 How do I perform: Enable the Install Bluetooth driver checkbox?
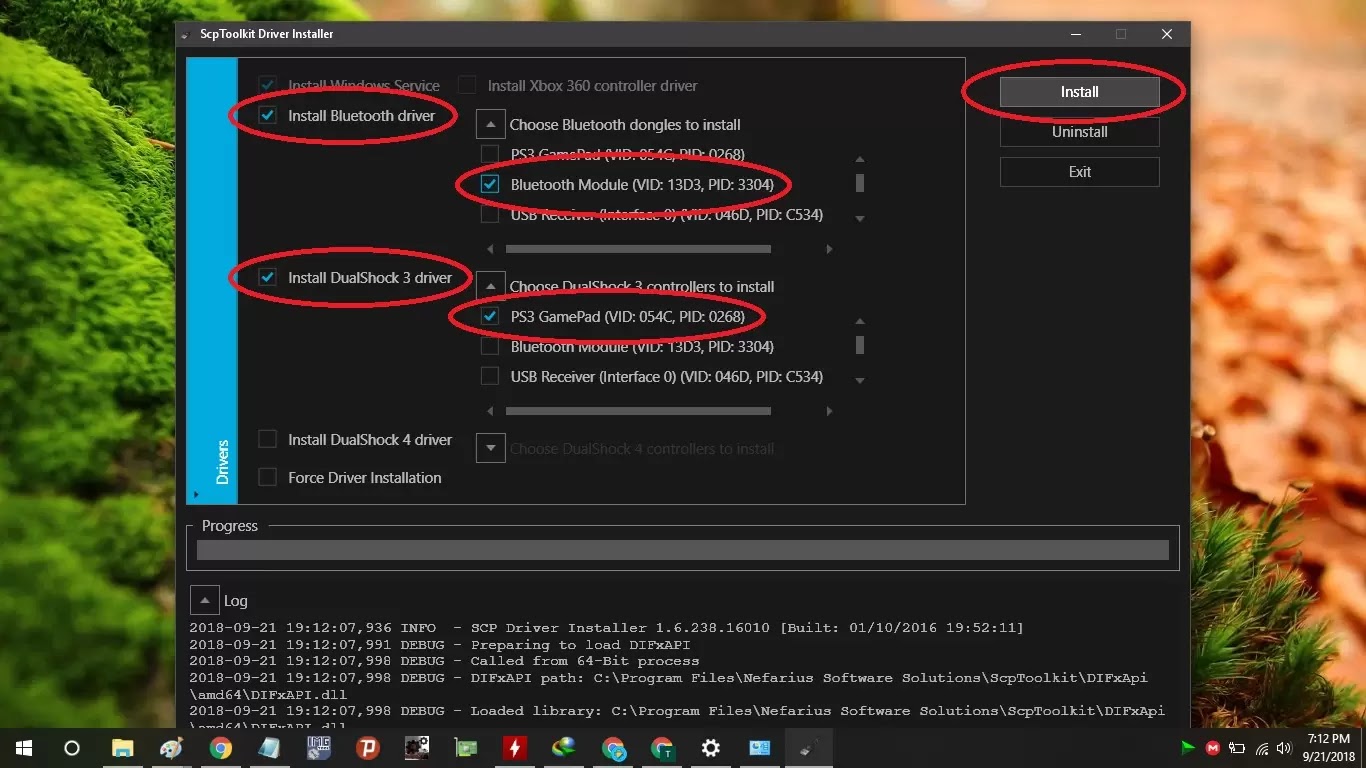[x=268, y=115]
